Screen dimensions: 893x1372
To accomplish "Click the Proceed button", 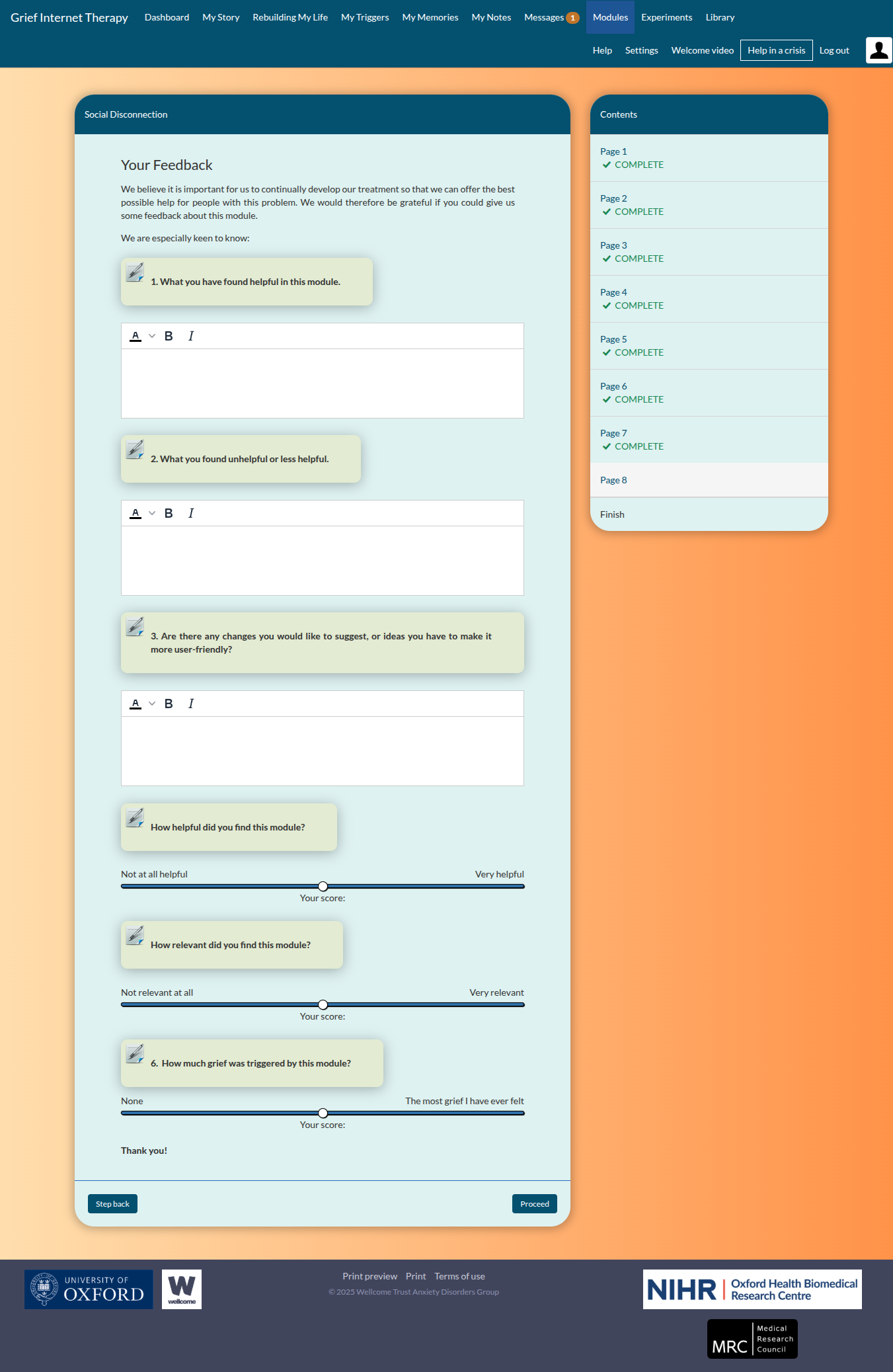I will tap(534, 1203).
